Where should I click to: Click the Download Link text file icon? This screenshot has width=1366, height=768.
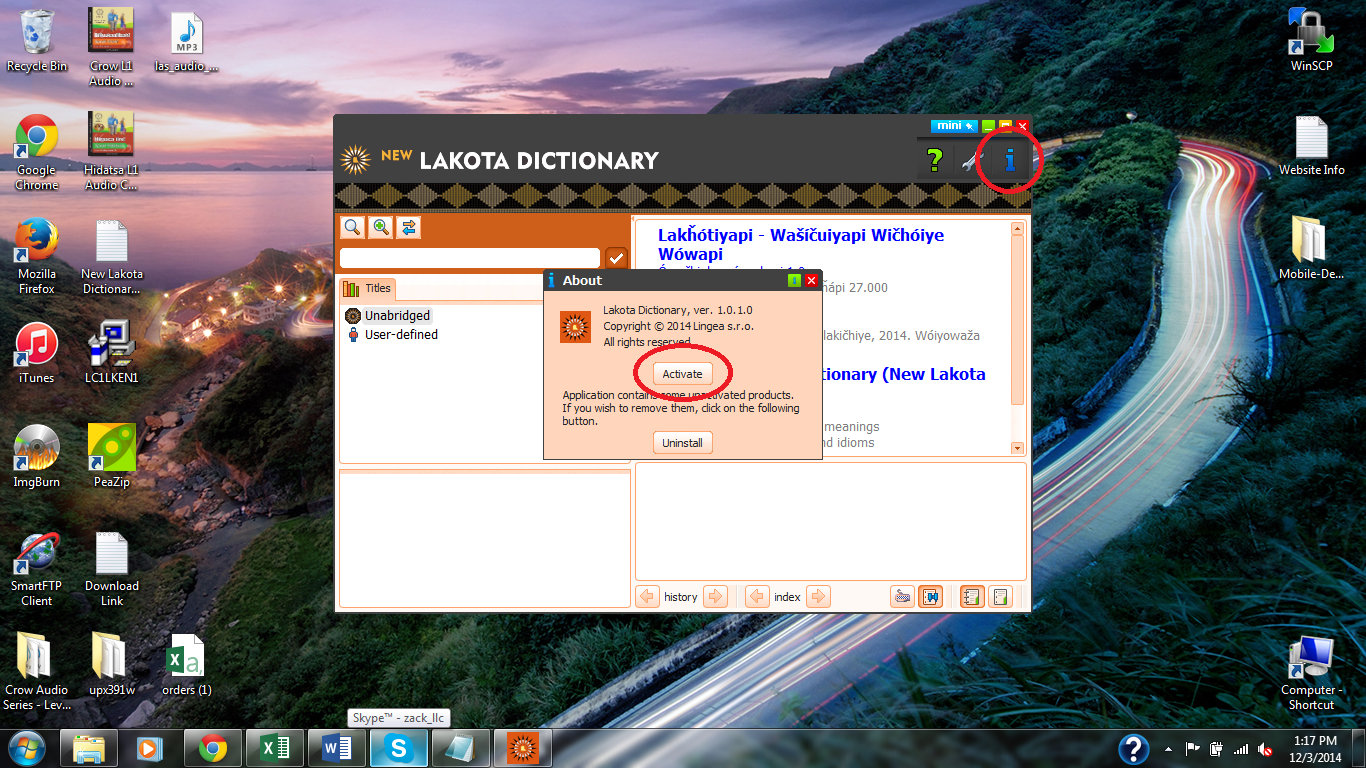pos(112,570)
